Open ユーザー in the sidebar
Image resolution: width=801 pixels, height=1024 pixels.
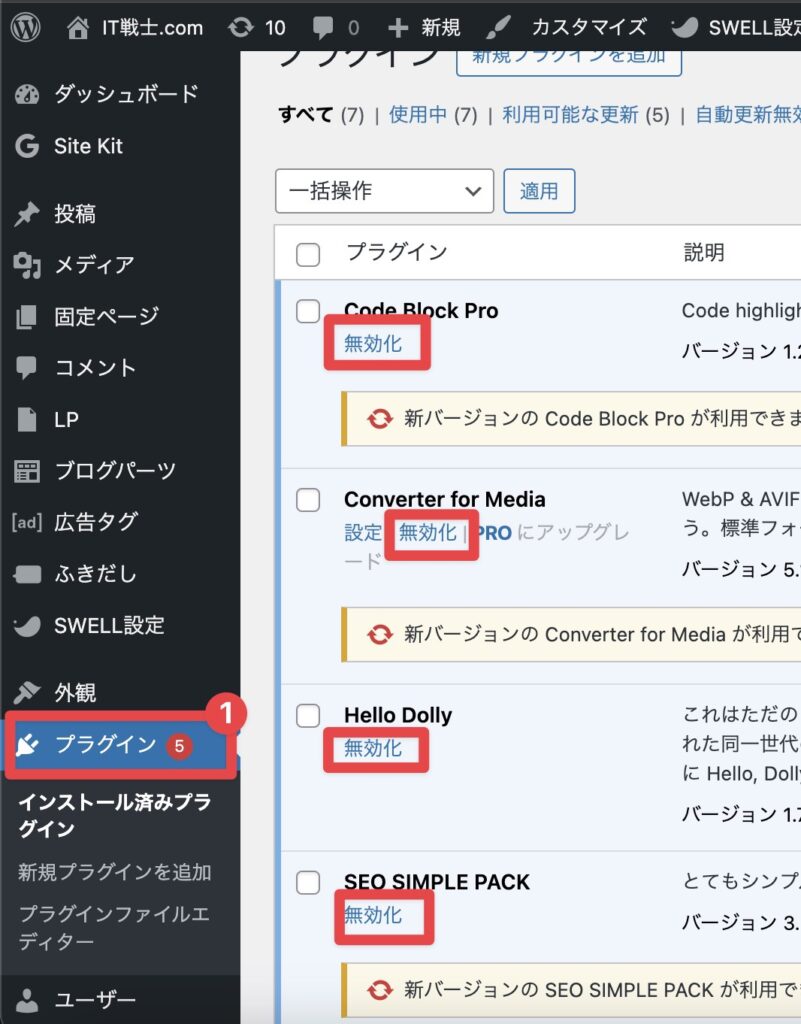tap(94, 999)
